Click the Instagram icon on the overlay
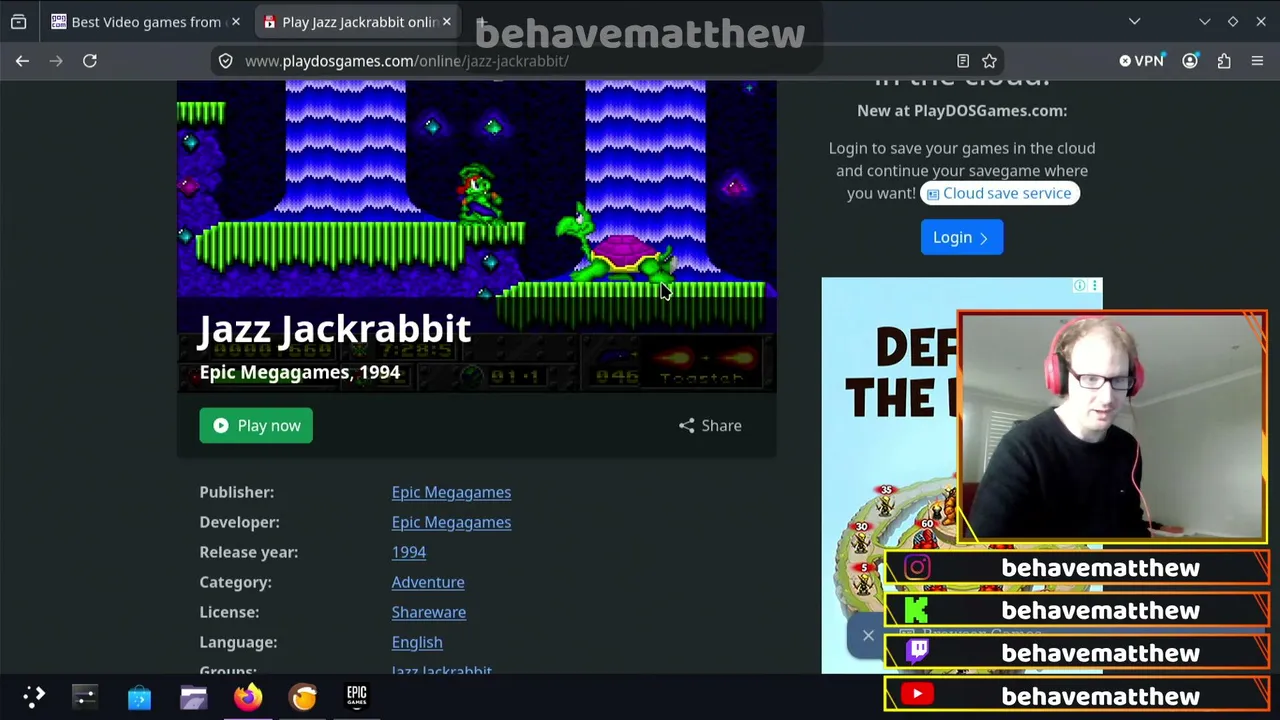1280x720 pixels. (917, 568)
